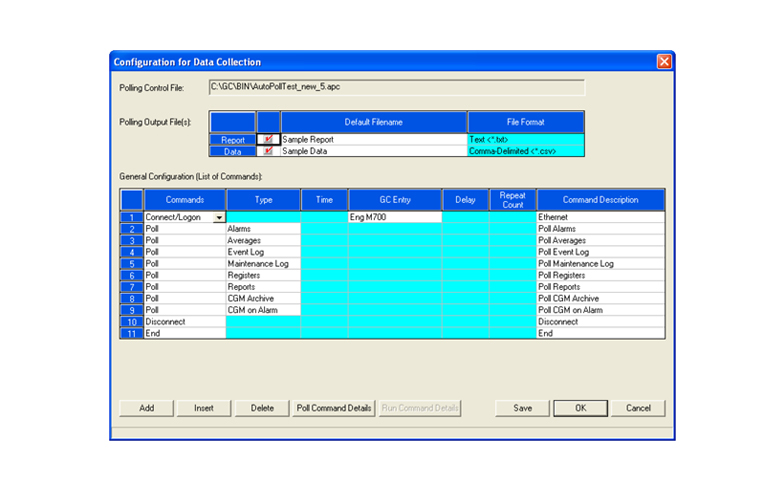Close the Configuration for Data Collection window
This screenshot has width=780, height=500.
pos(664,62)
